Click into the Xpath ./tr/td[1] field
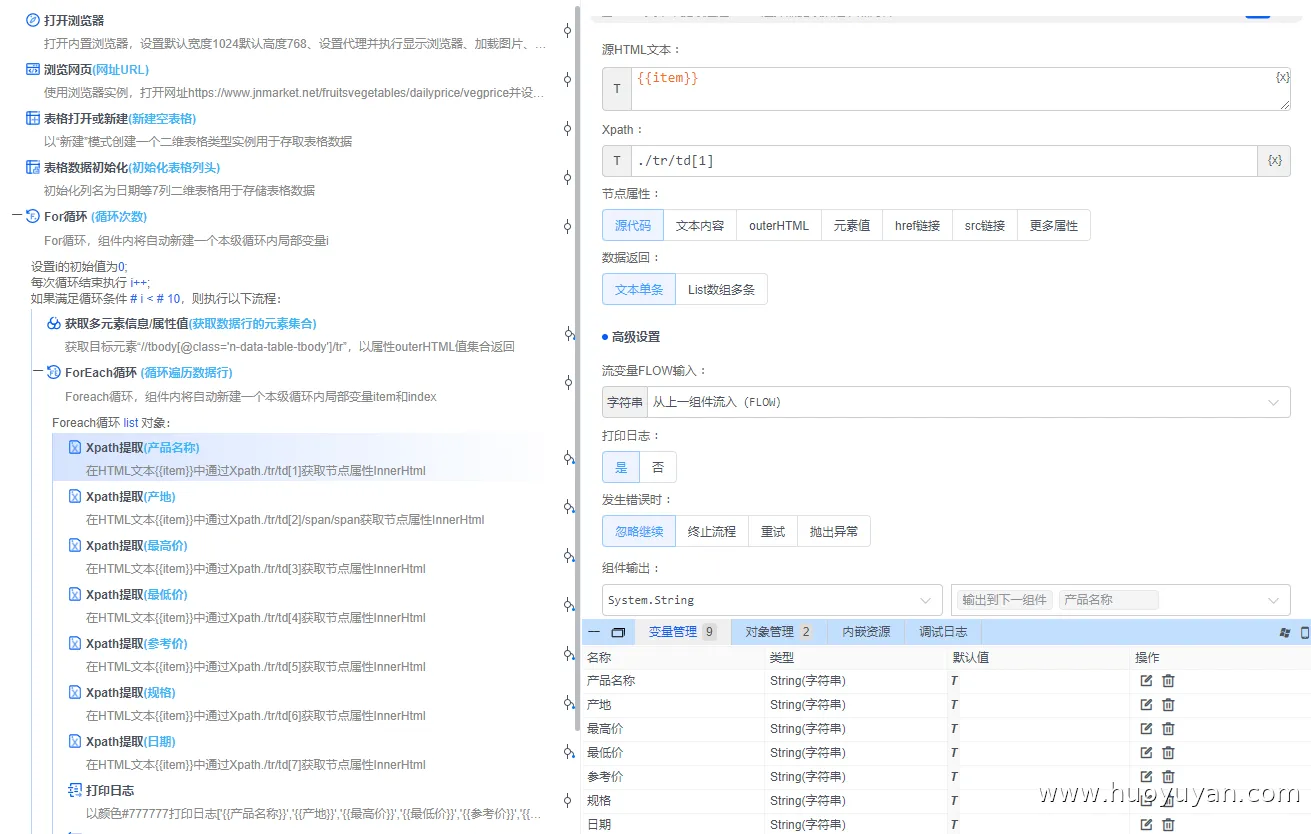This screenshot has width=1311, height=834. point(943,161)
